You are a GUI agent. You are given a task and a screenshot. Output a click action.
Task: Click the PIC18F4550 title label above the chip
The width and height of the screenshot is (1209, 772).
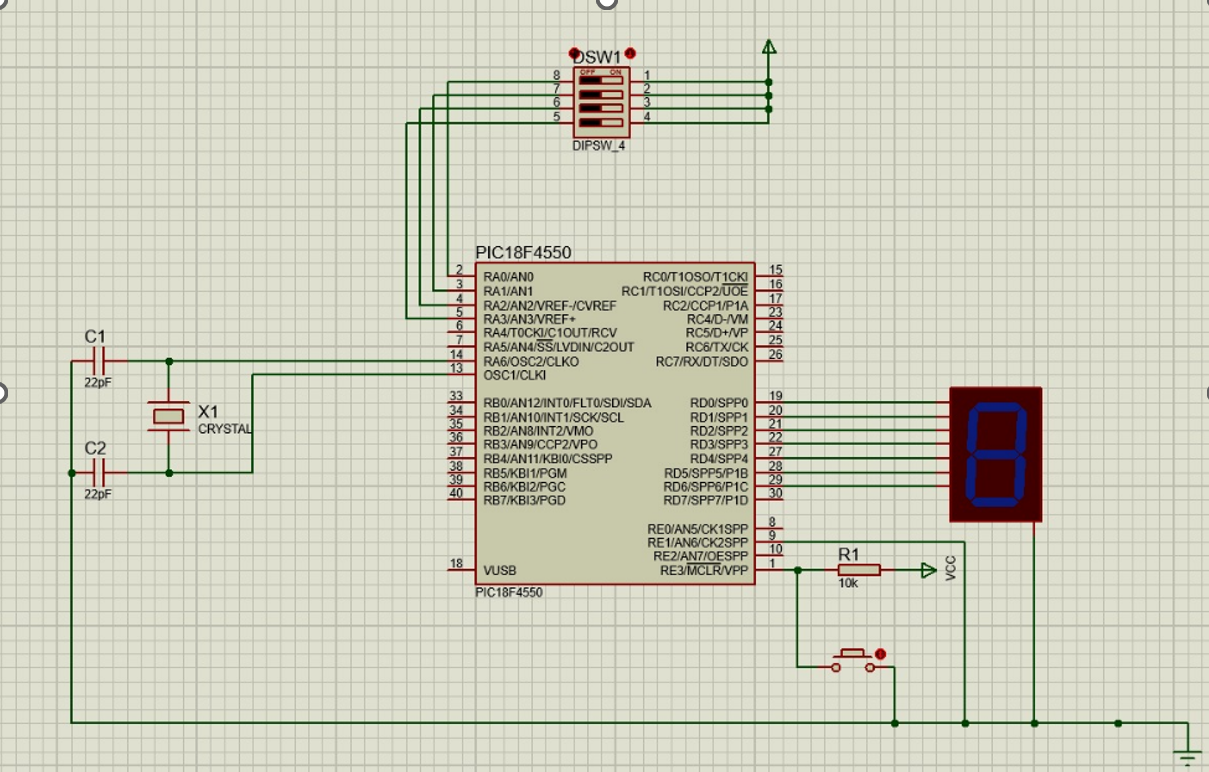523,253
